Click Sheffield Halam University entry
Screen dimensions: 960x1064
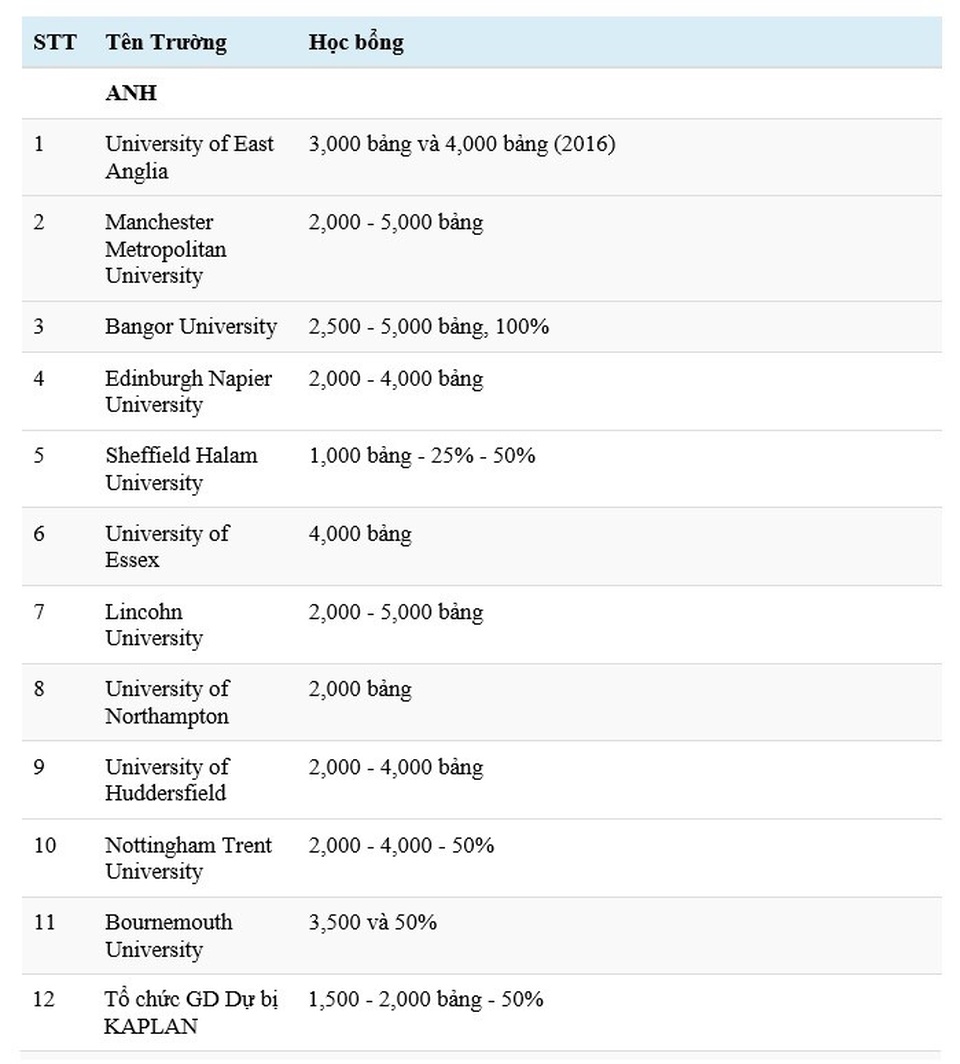pyautogui.click(x=181, y=469)
